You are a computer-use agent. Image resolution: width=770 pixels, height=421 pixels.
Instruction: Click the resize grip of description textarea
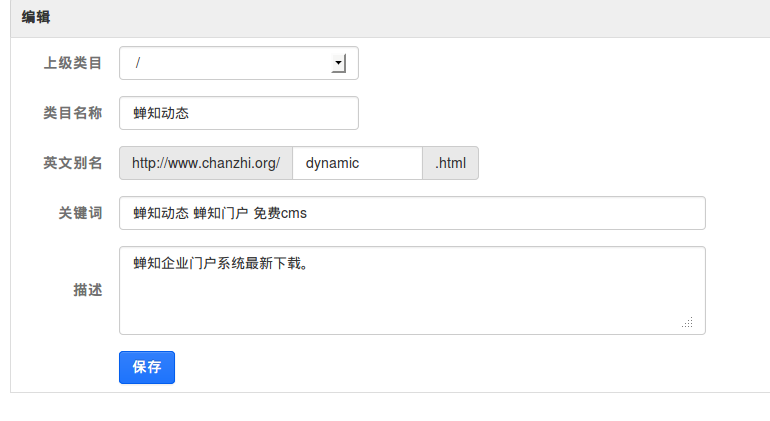pyautogui.click(x=688, y=323)
